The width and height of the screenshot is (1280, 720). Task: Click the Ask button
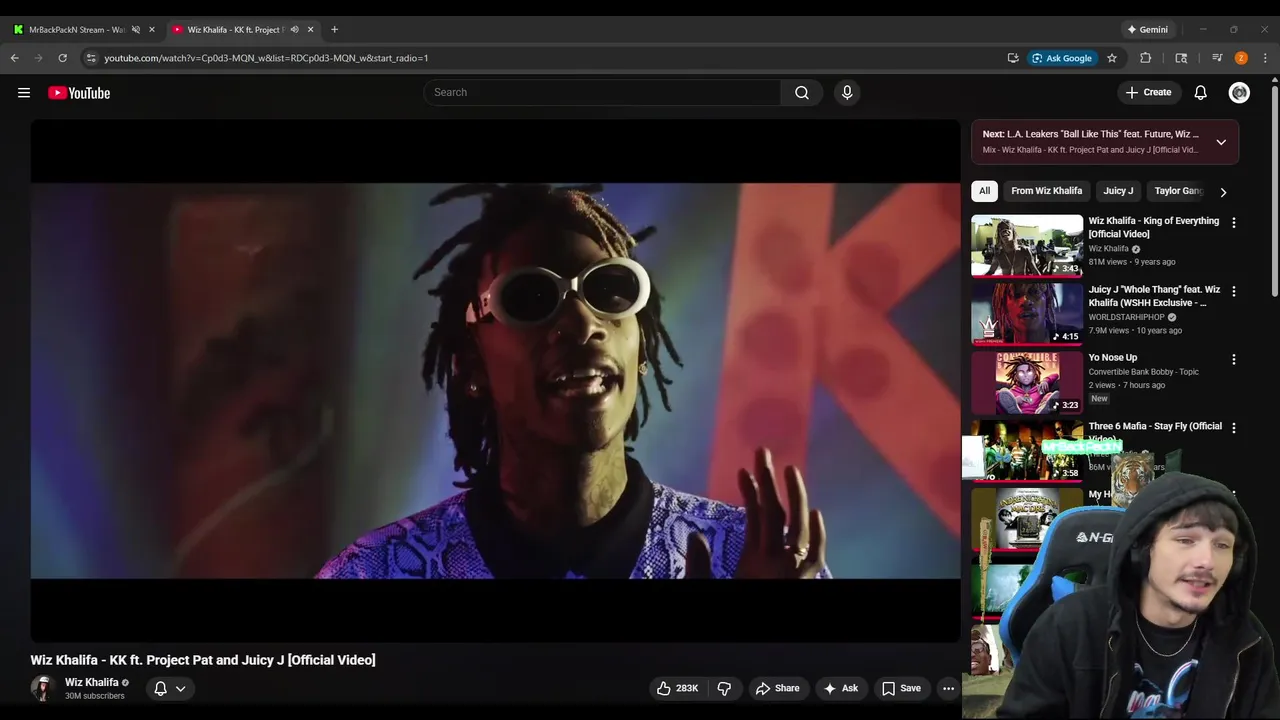coord(840,688)
